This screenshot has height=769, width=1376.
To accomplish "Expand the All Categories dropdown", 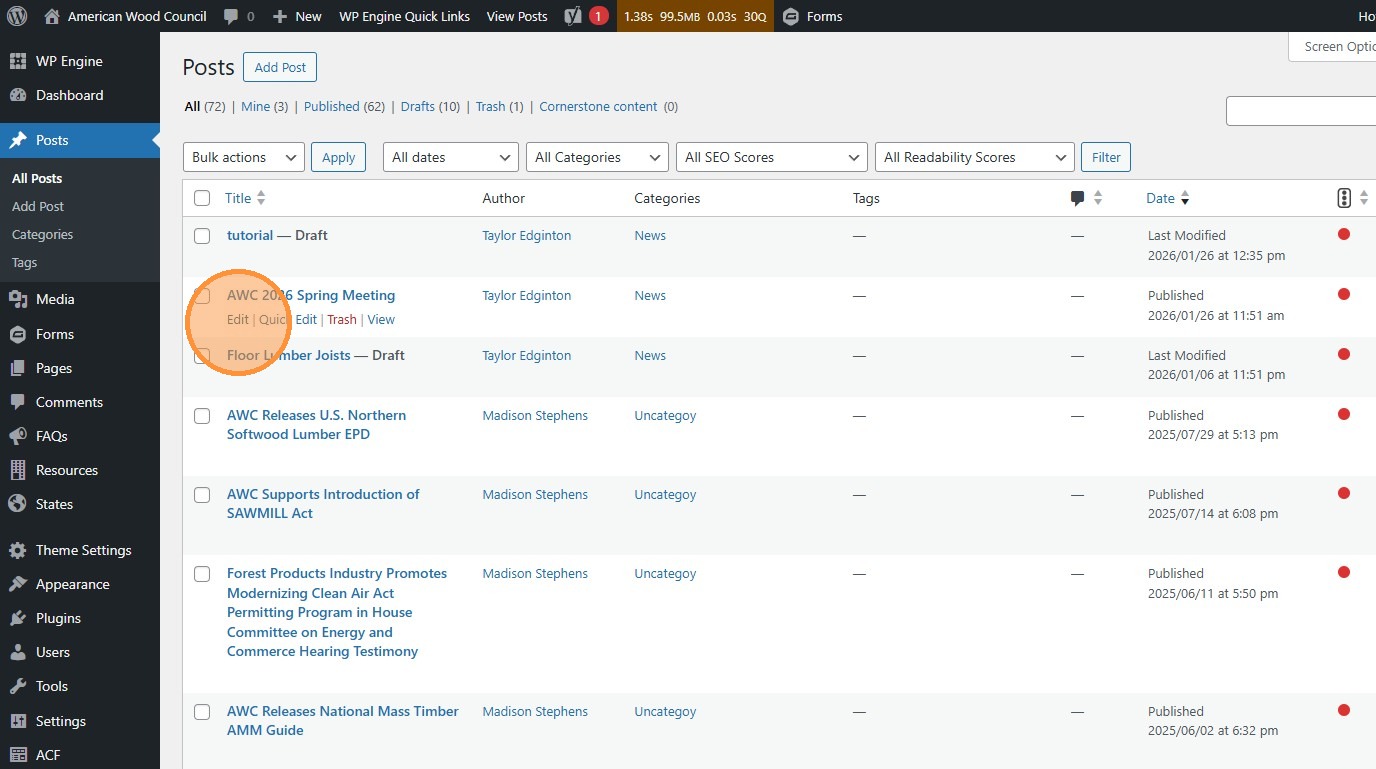I will (597, 157).
